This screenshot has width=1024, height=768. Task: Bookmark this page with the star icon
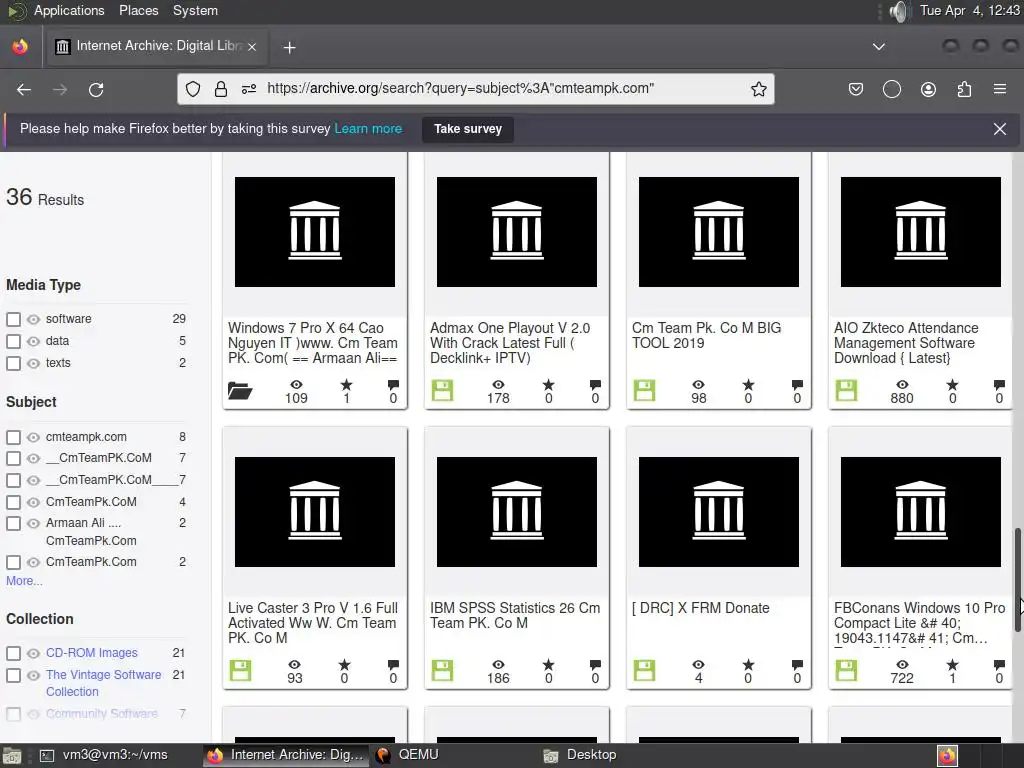[758, 89]
